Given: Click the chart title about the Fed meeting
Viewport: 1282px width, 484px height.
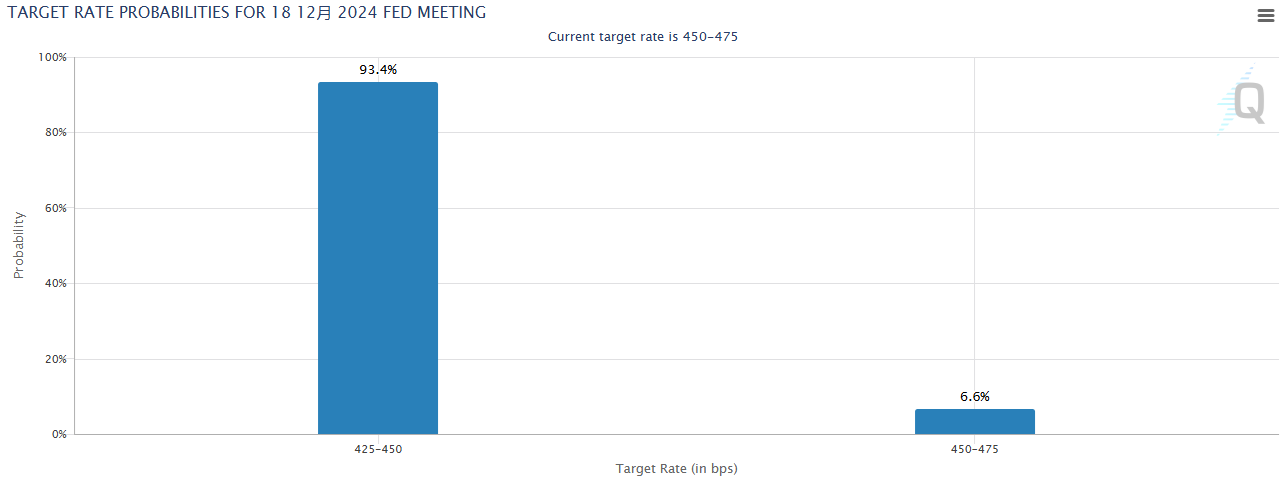Looking at the screenshot, I should point(247,13).
